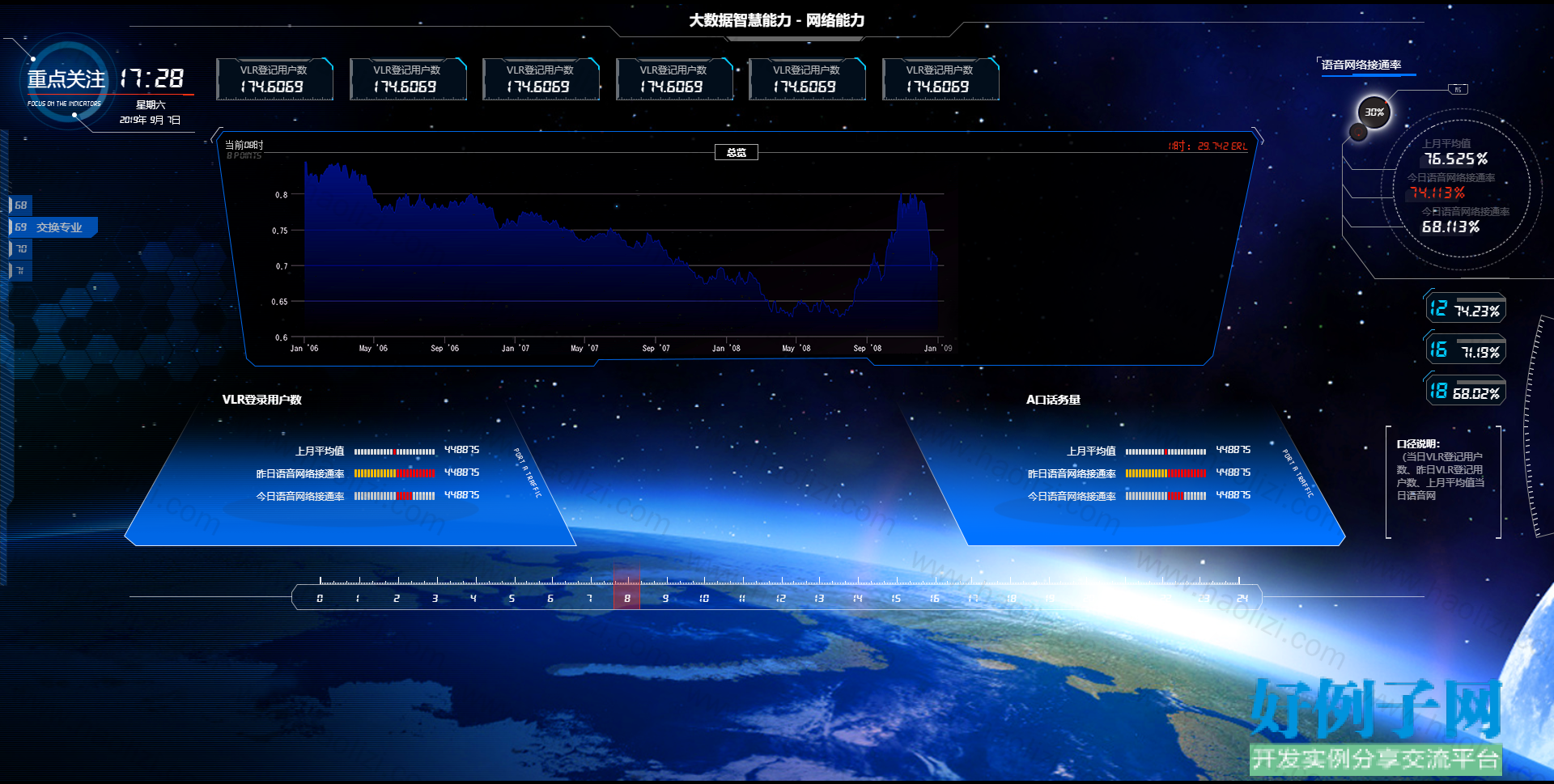This screenshot has width=1554, height=784.
Task: Pick hour 12 on the bottom timeline
Action: [781, 599]
